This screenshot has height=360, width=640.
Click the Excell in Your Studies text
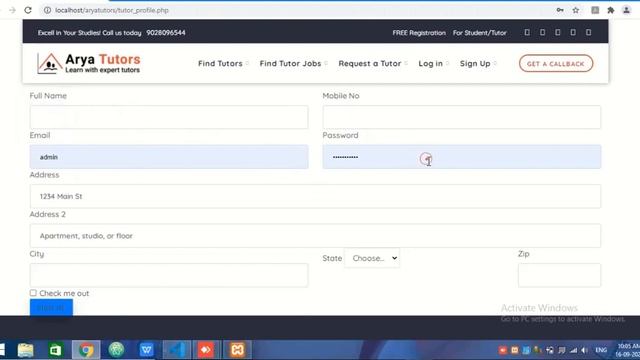tap(89, 33)
